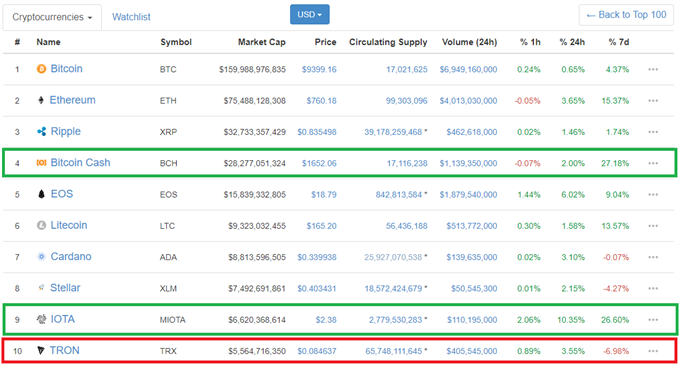679x365 pixels.
Task: Open the more options menu for Bitcoin Cash row
Action: click(653, 163)
